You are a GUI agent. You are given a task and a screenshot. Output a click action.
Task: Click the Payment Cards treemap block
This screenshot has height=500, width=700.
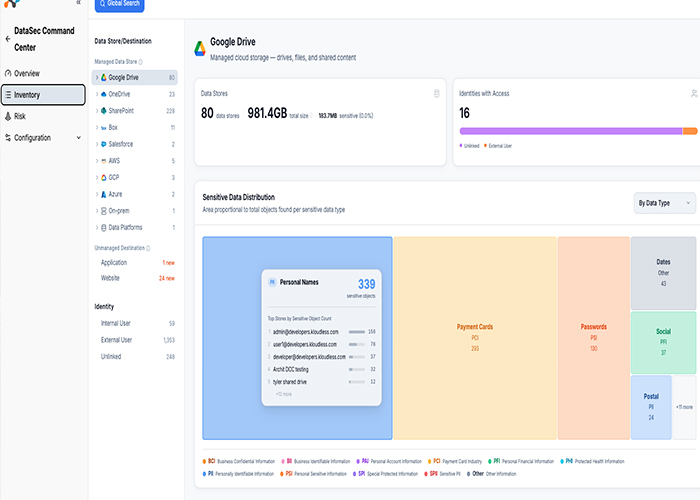475,338
